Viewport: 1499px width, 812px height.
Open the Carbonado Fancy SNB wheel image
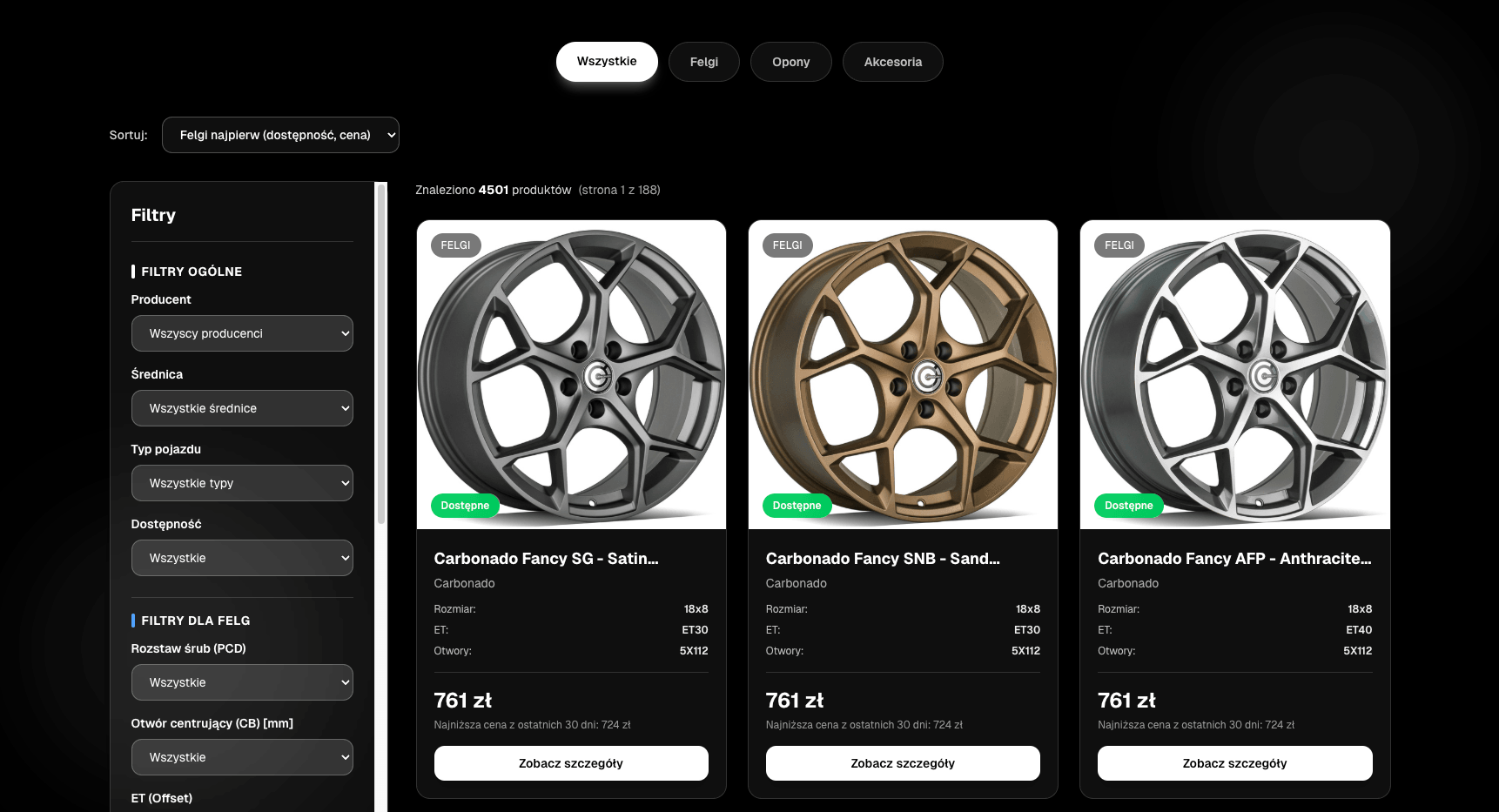pyautogui.click(x=903, y=375)
